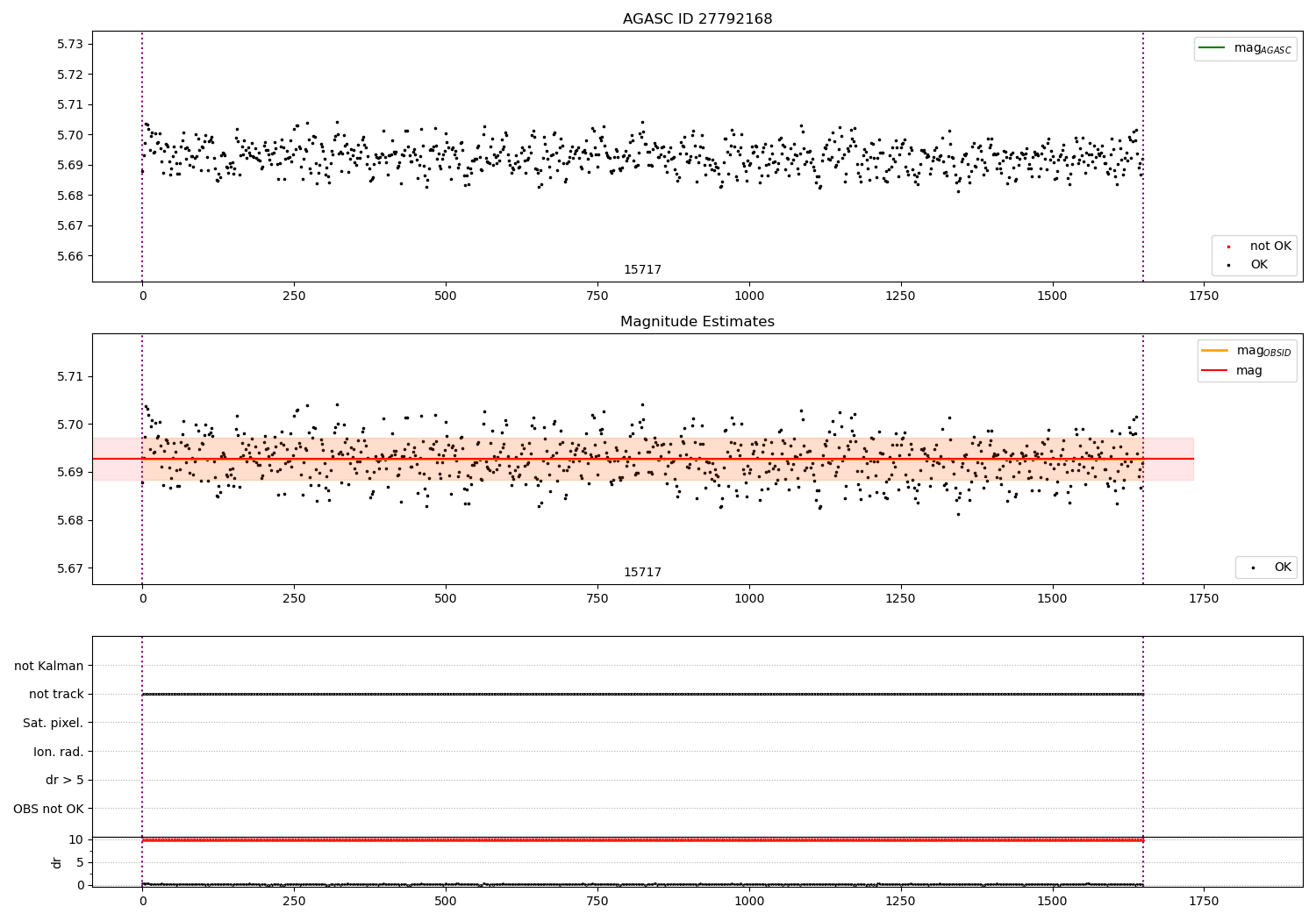Click the 1750 x-axis tick under the top plot
This screenshot has height=921, width=1316.
(x=1204, y=296)
